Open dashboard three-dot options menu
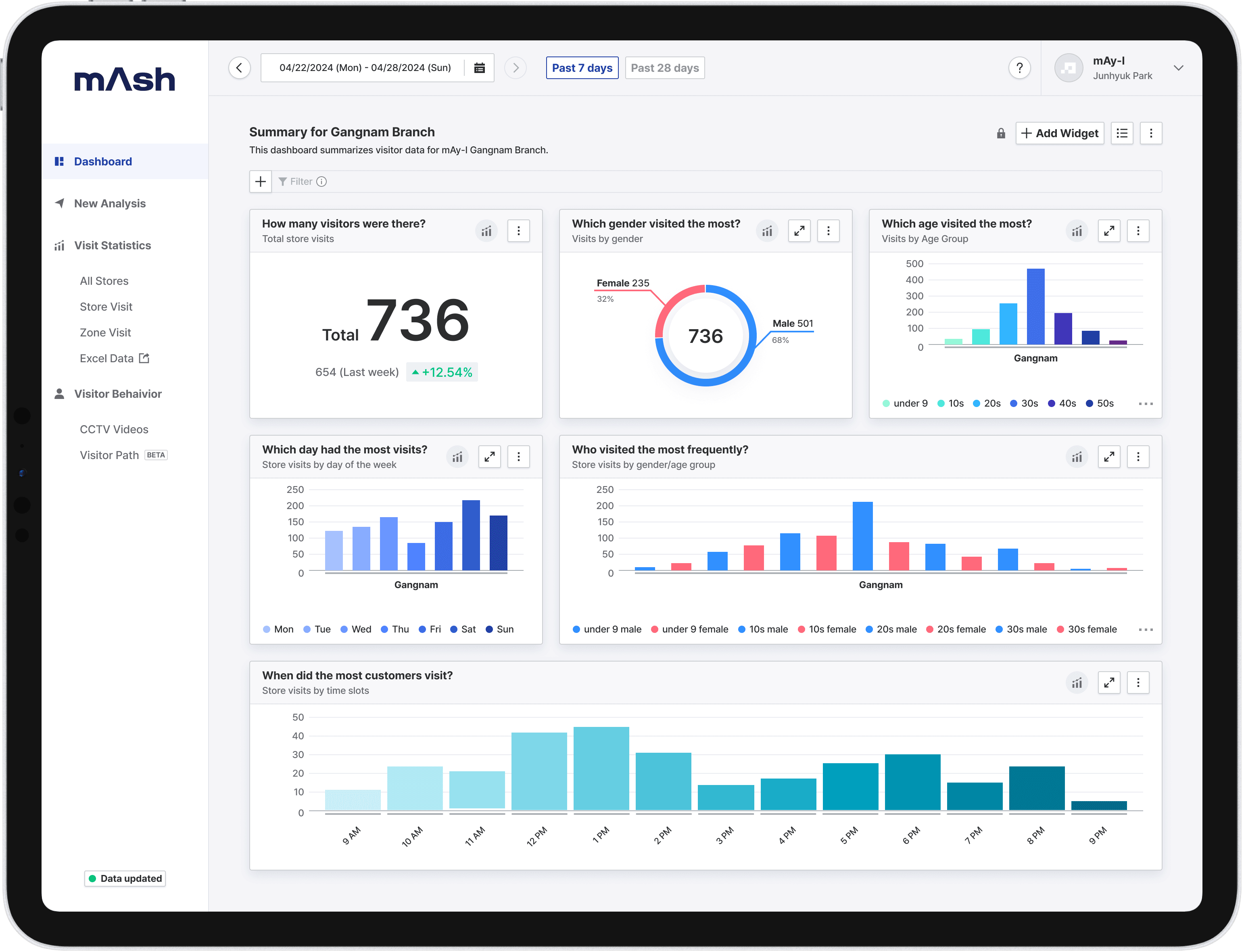 click(x=1150, y=134)
